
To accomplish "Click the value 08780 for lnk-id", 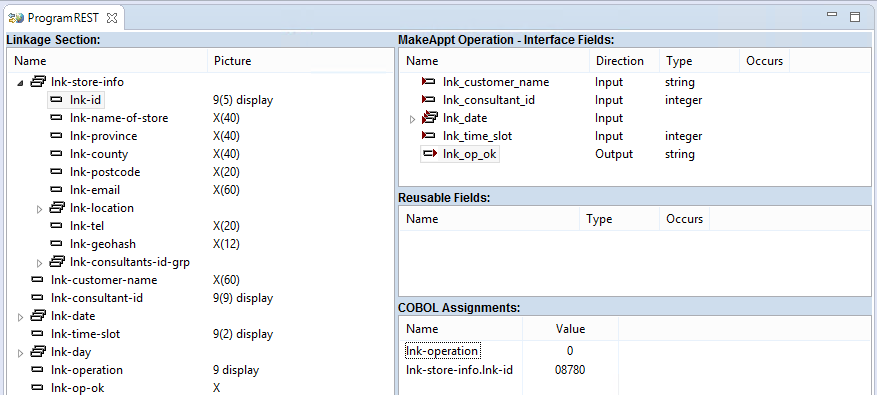I will click(x=570, y=370).
